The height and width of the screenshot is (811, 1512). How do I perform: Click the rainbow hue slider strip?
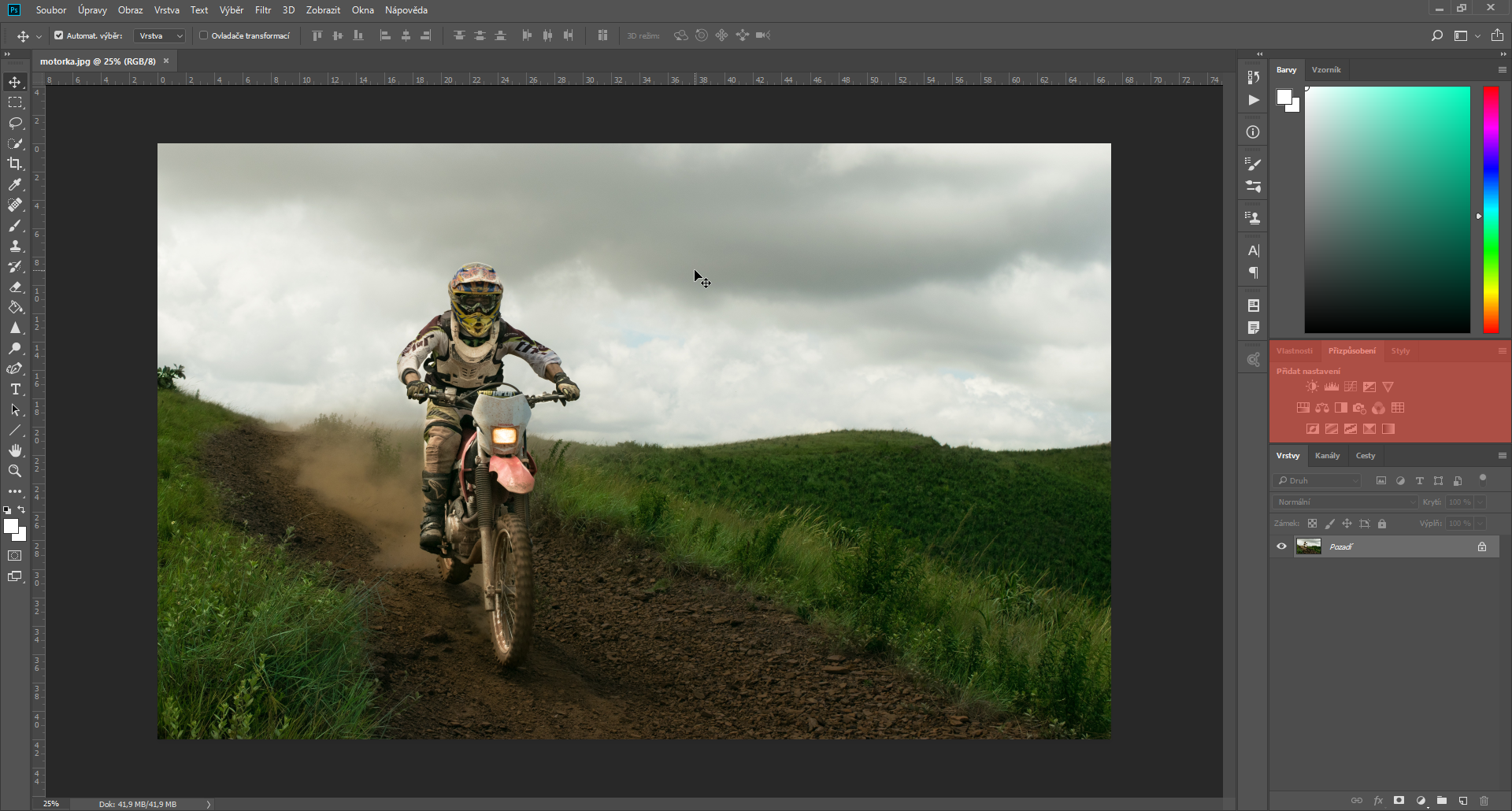(x=1491, y=209)
